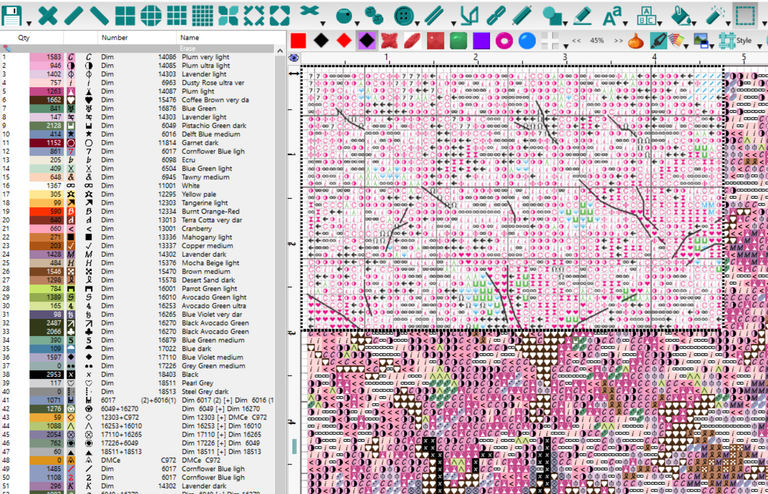The image size is (768, 494).
Task: Pick the paint bucket fill tool
Action: tap(680, 14)
